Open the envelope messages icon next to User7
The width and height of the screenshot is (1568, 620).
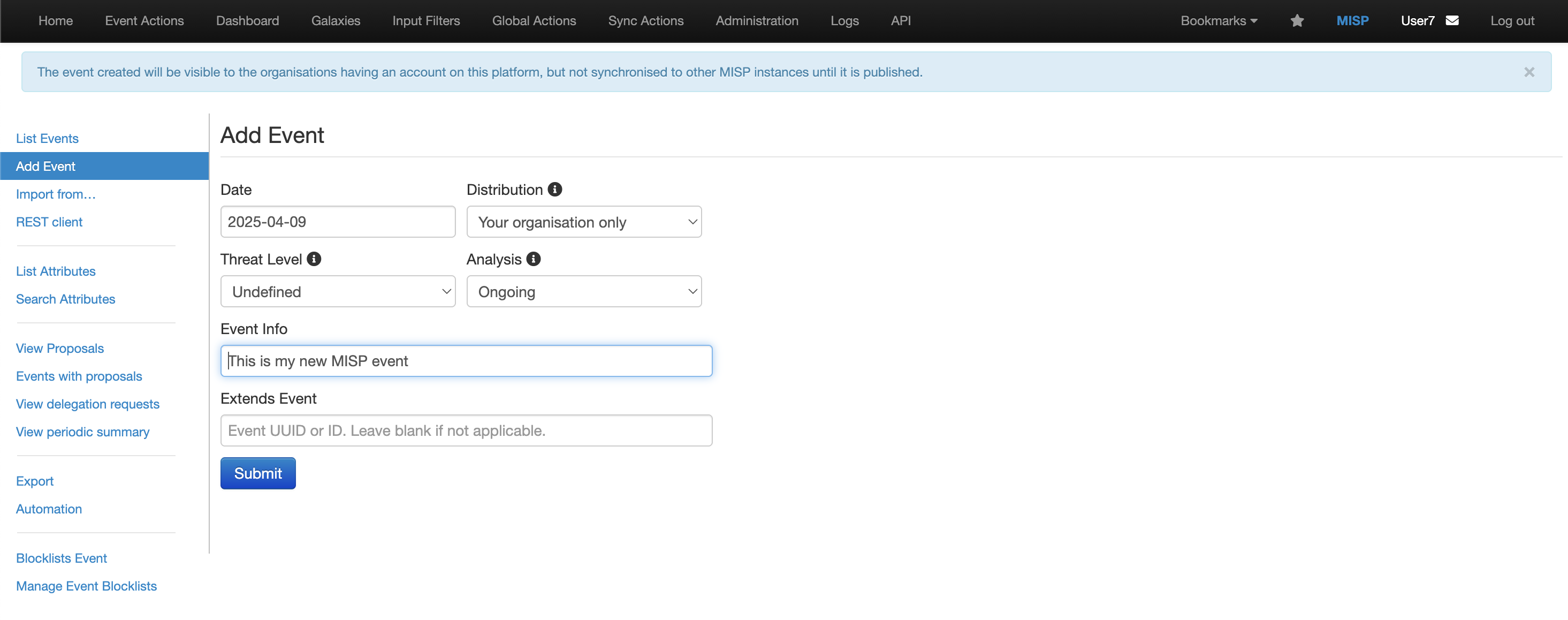click(1452, 21)
